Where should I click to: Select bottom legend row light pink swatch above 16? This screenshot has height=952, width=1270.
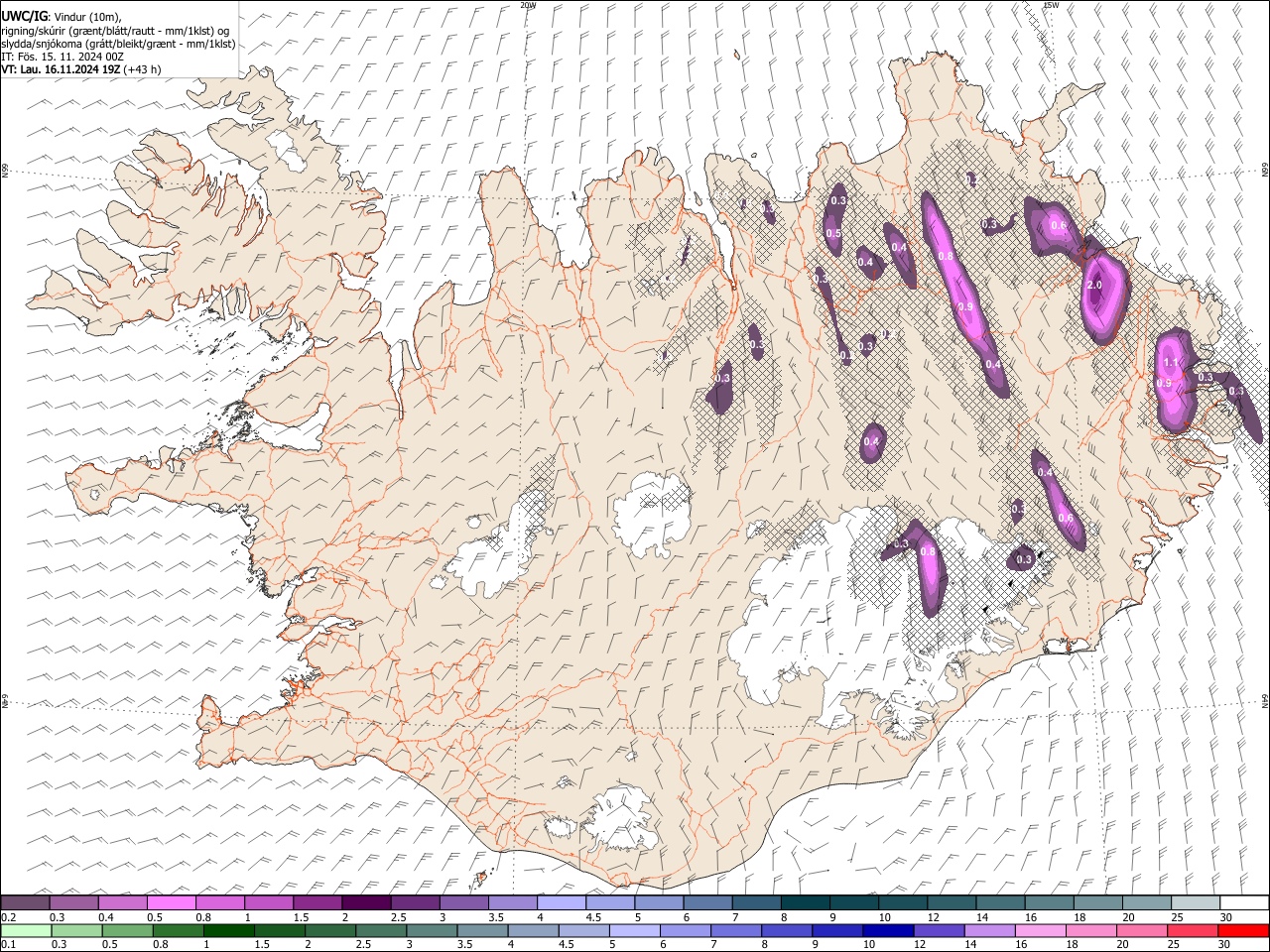[x=1042, y=930]
